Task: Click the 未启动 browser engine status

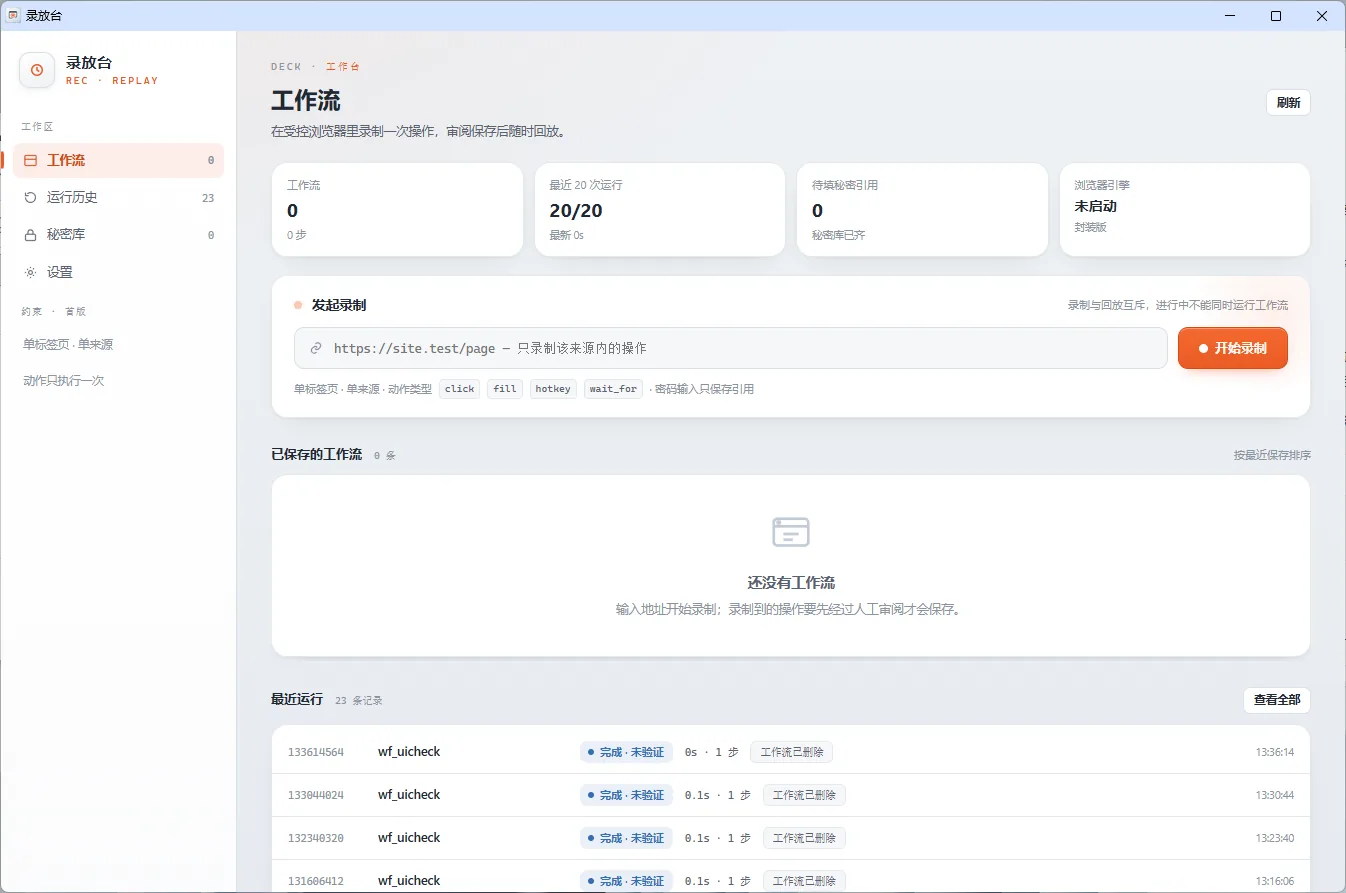Action: [x=1095, y=206]
